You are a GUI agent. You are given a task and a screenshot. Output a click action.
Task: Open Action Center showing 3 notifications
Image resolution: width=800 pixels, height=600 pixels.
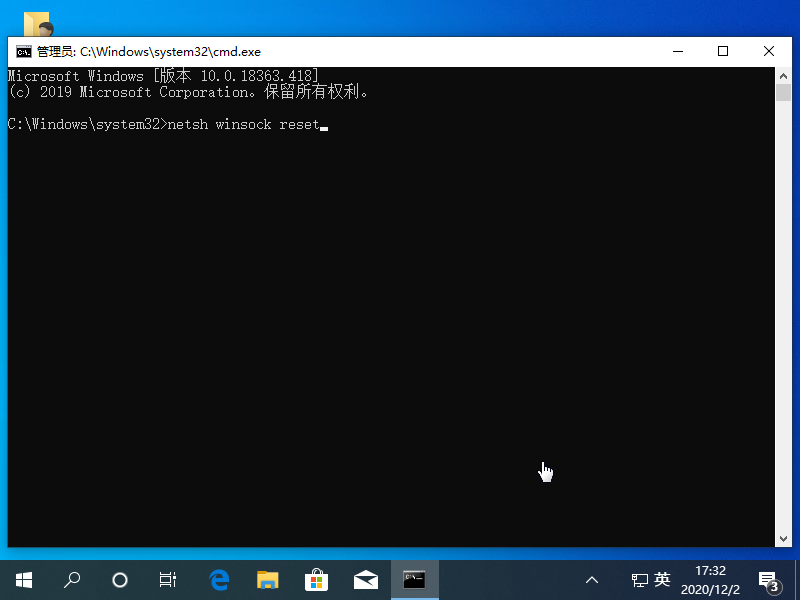(x=770, y=580)
